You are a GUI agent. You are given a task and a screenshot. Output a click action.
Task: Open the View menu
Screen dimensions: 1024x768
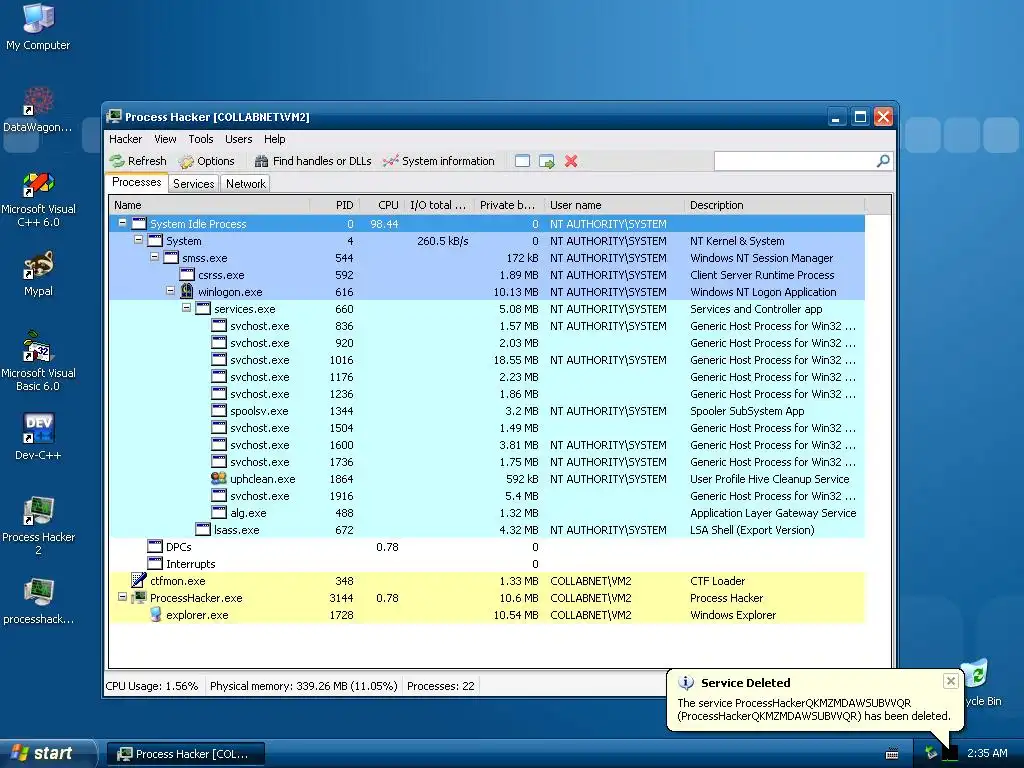click(165, 139)
